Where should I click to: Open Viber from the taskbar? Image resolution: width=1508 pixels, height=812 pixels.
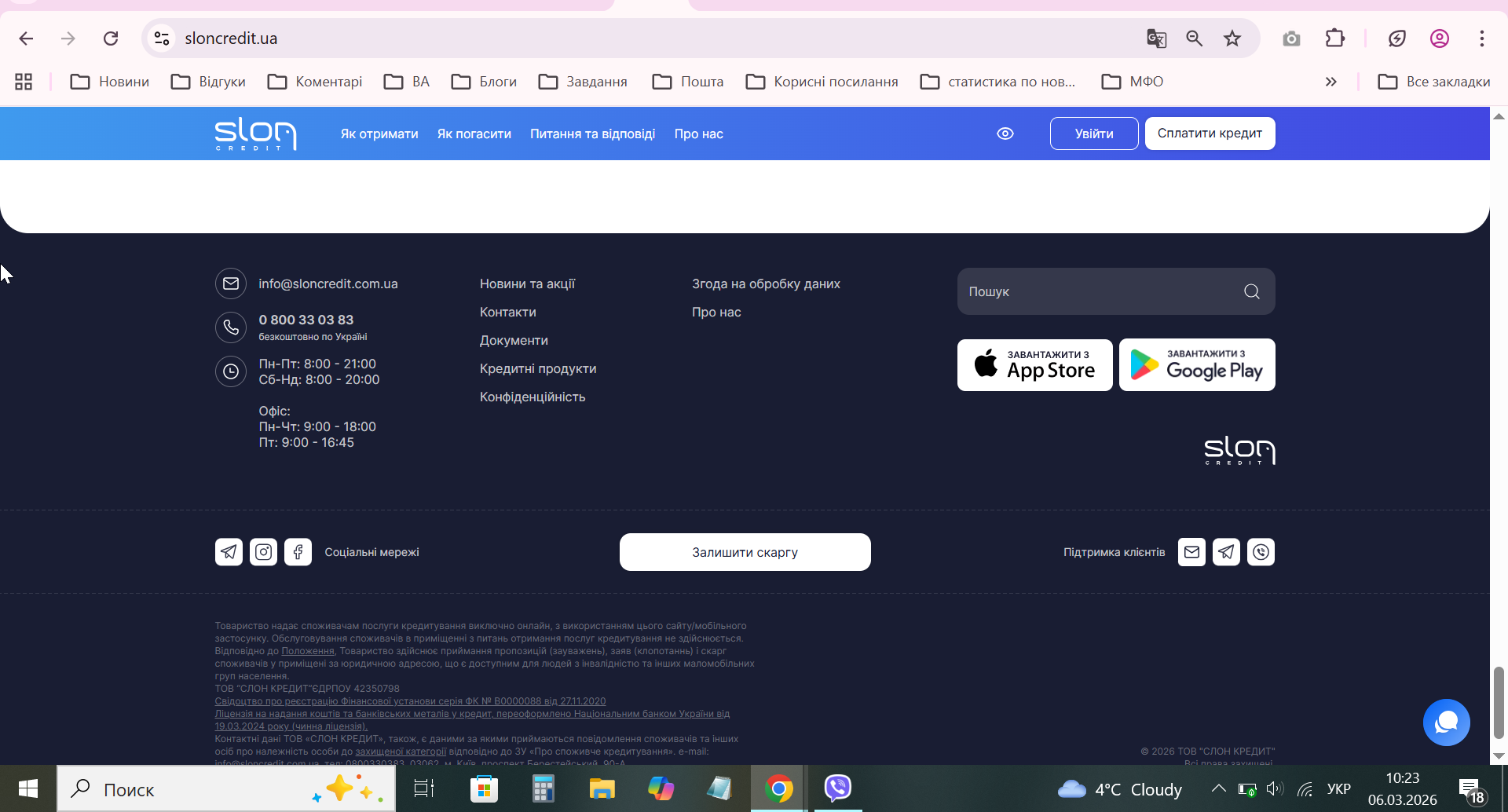838,788
